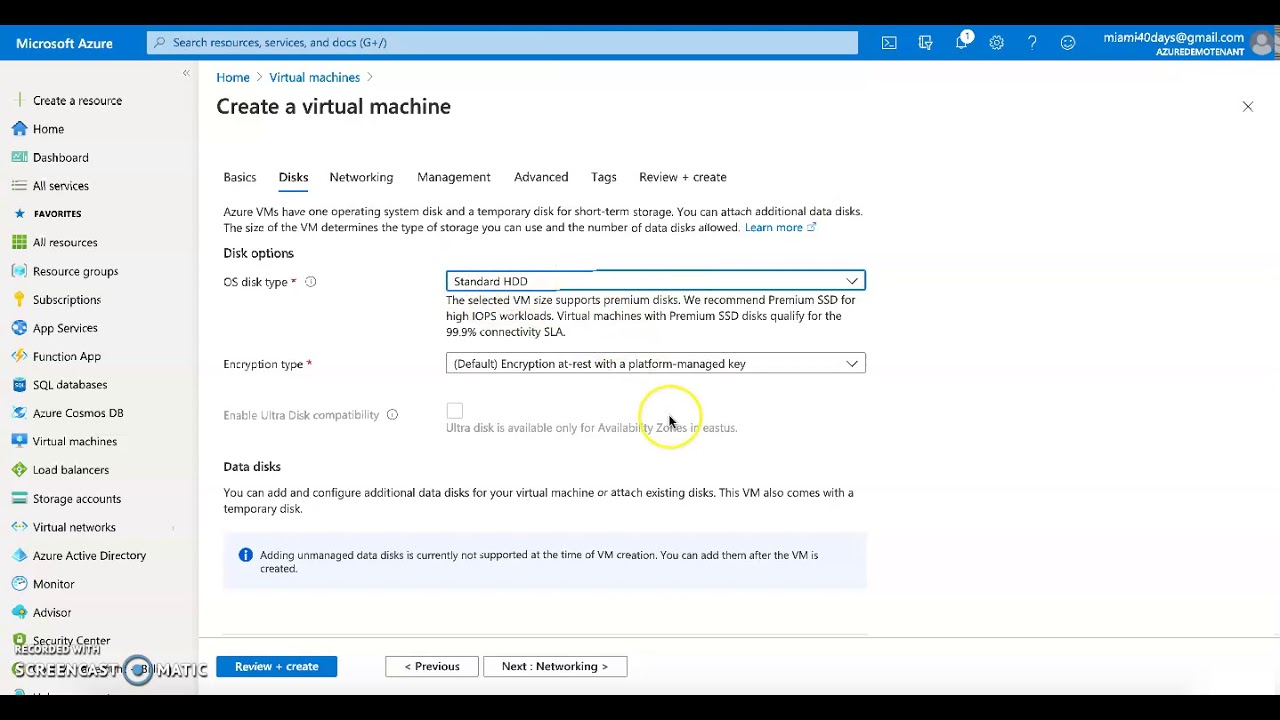The width and height of the screenshot is (1280, 720).
Task: Click the SQL databases icon
Action: pos(19,384)
